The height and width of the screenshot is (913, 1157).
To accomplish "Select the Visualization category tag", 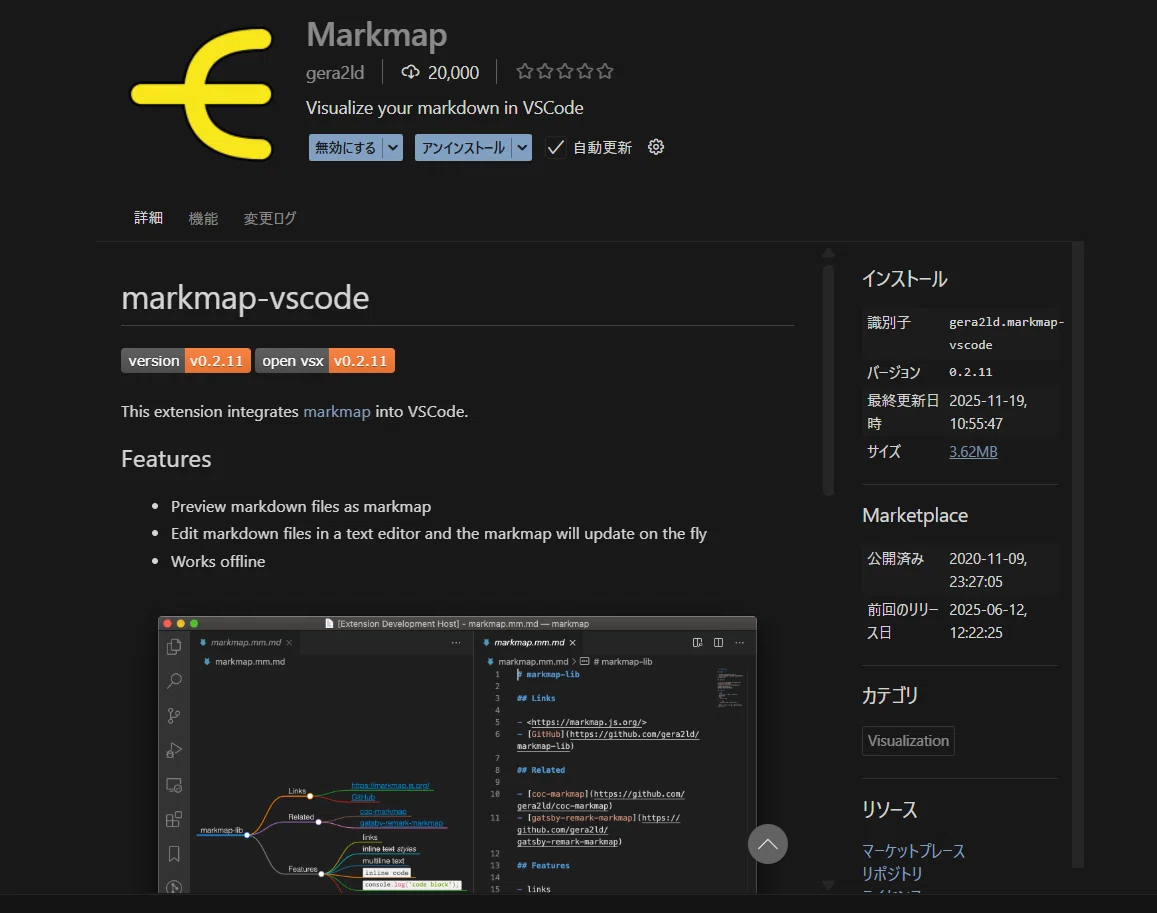I will point(908,740).
